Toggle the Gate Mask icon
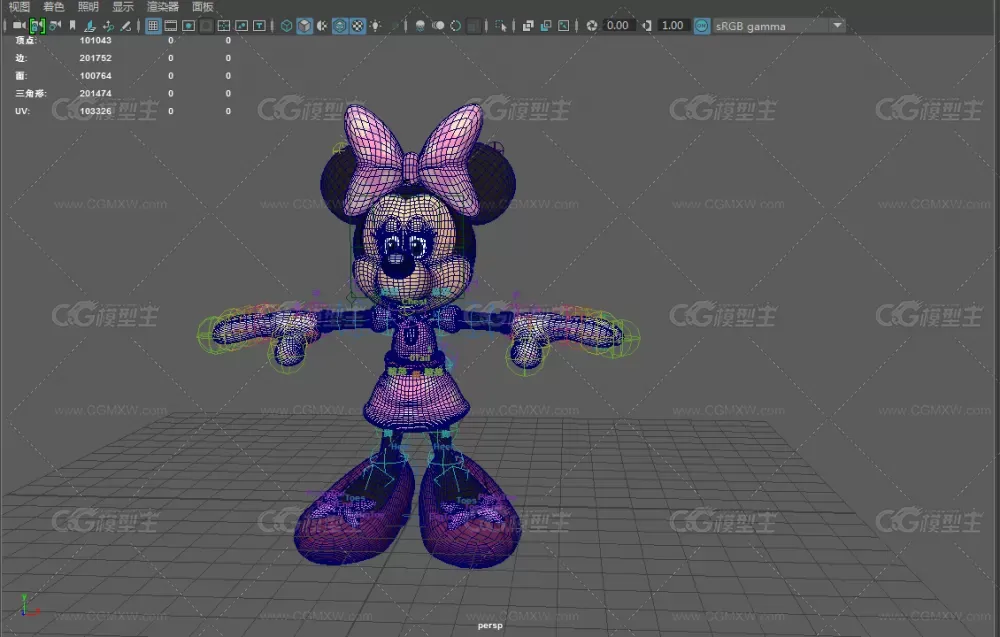 tap(206, 26)
